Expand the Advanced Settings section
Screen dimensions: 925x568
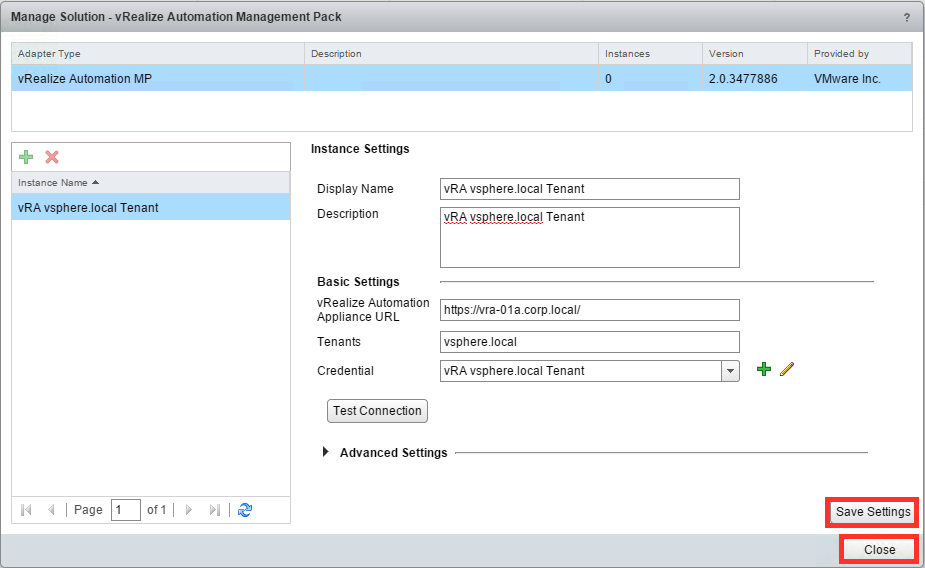[x=326, y=452]
